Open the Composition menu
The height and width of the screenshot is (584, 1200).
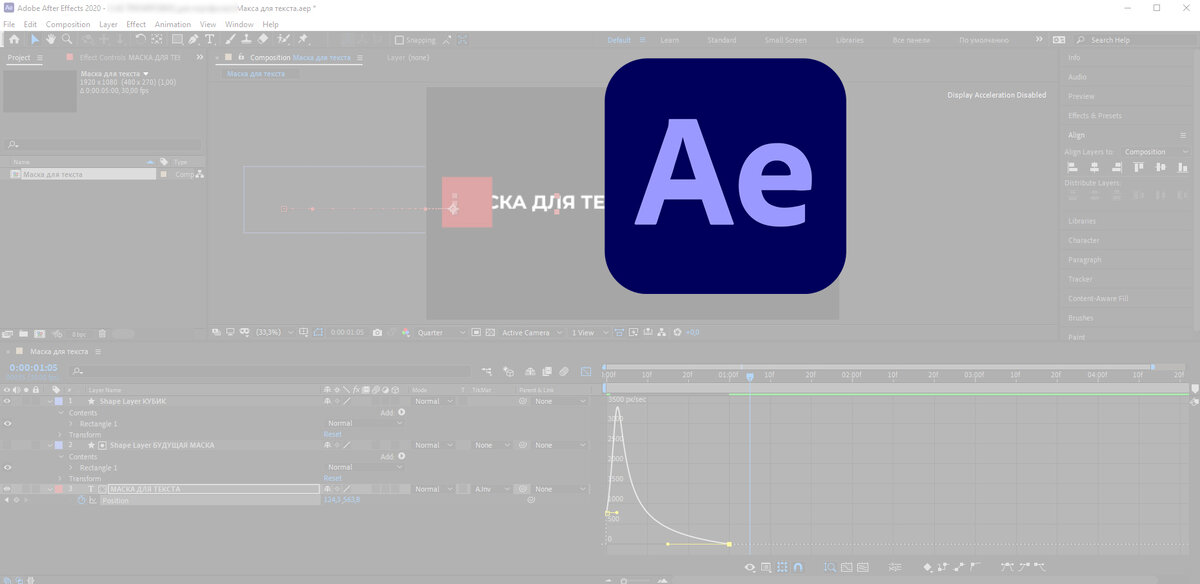pyautogui.click(x=68, y=24)
